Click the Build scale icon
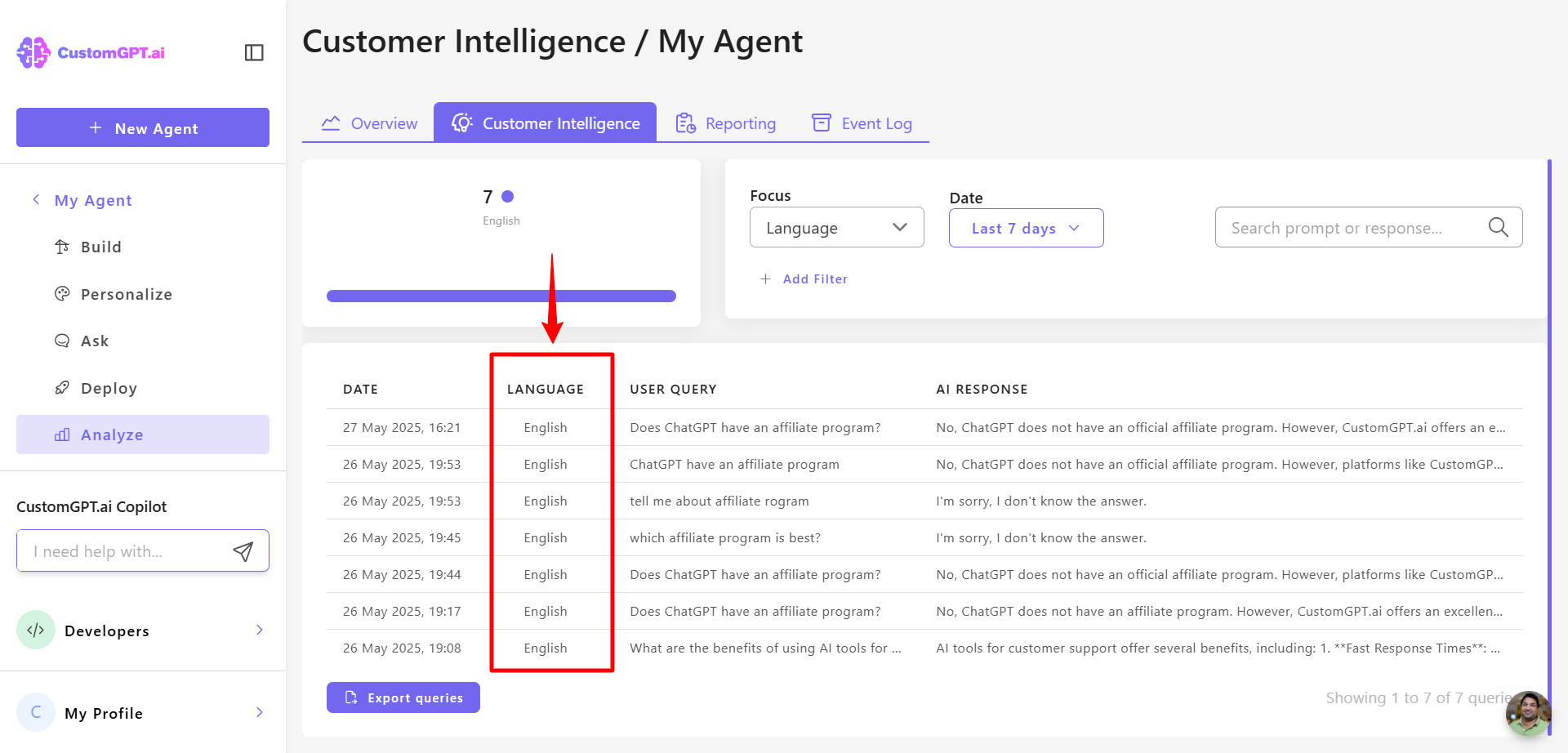The height and width of the screenshot is (753, 1568). (62, 247)
